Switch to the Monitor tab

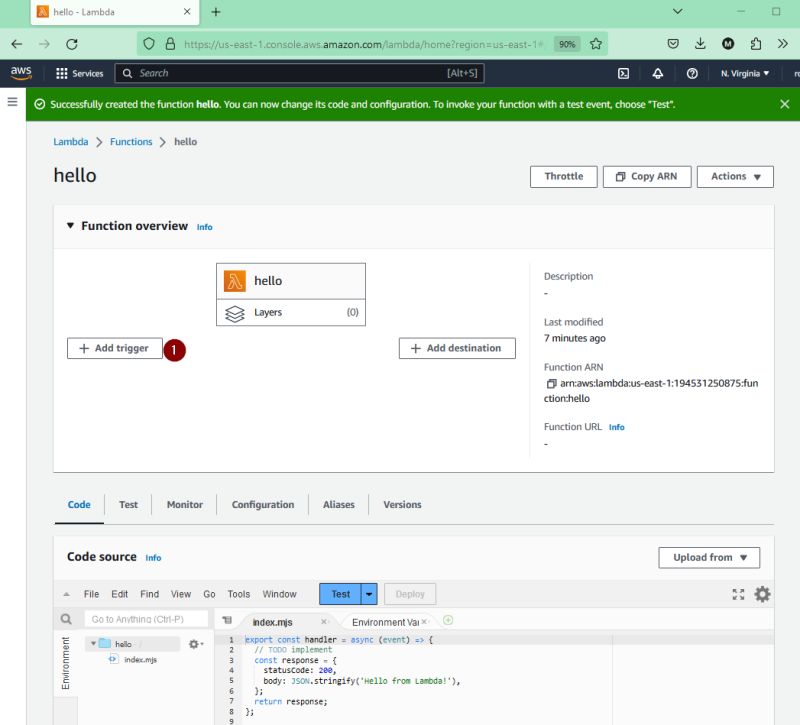click(x=184, y=504)
